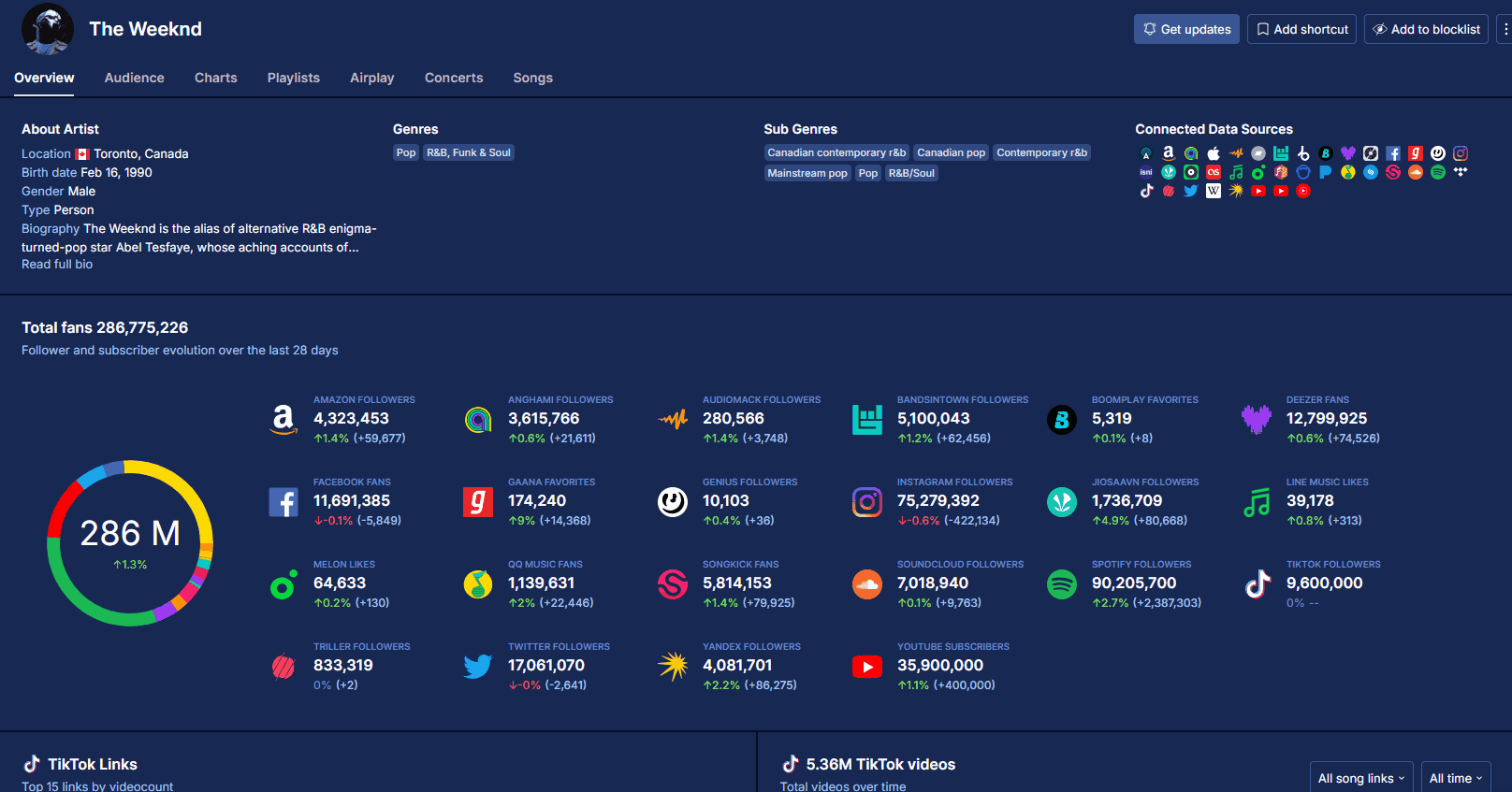1512x792 pixels.
Task: Click the 286 M total fans donut chart
Action: coord(130,542)
